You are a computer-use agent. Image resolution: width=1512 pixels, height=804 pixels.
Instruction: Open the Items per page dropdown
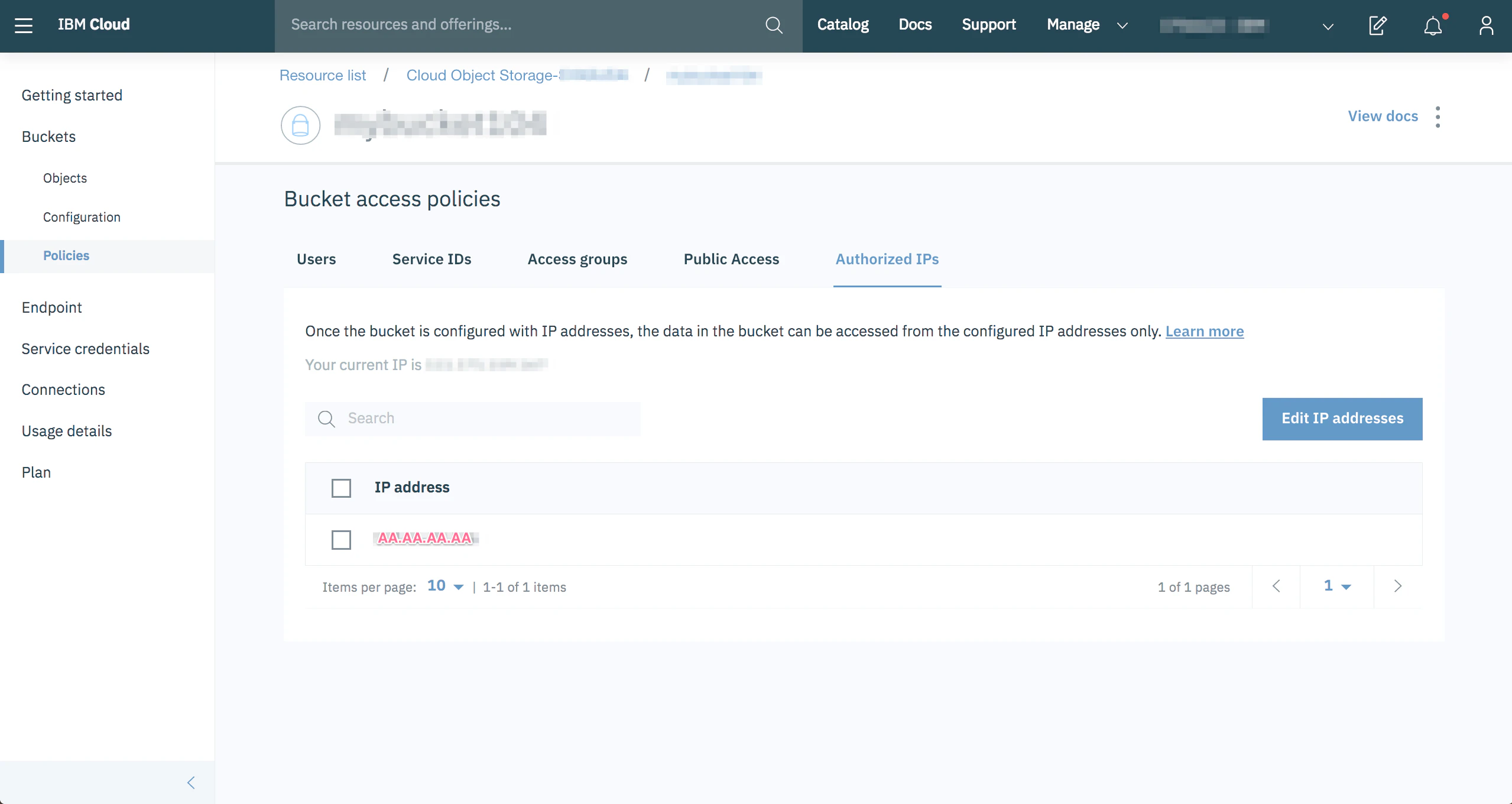(446, 586)
